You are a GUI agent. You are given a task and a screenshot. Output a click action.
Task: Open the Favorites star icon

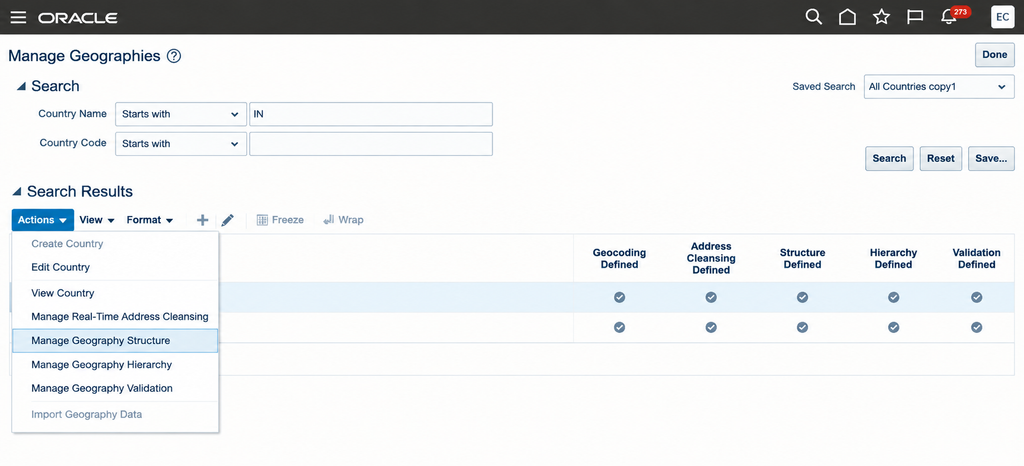coord(882,17)
